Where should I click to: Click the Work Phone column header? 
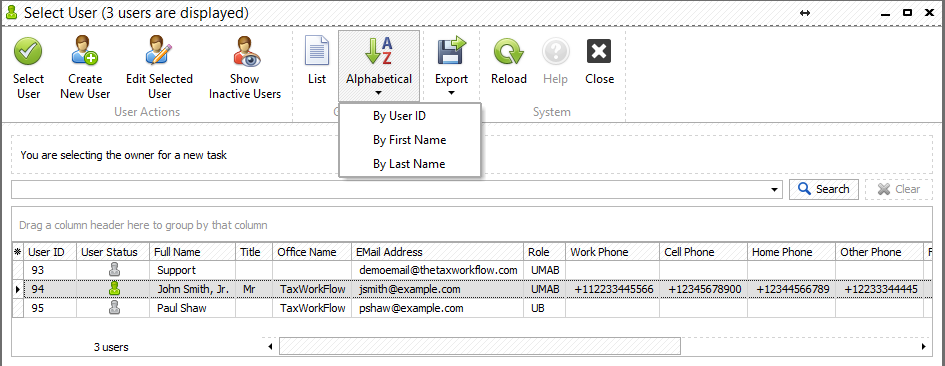click(612, 252)
